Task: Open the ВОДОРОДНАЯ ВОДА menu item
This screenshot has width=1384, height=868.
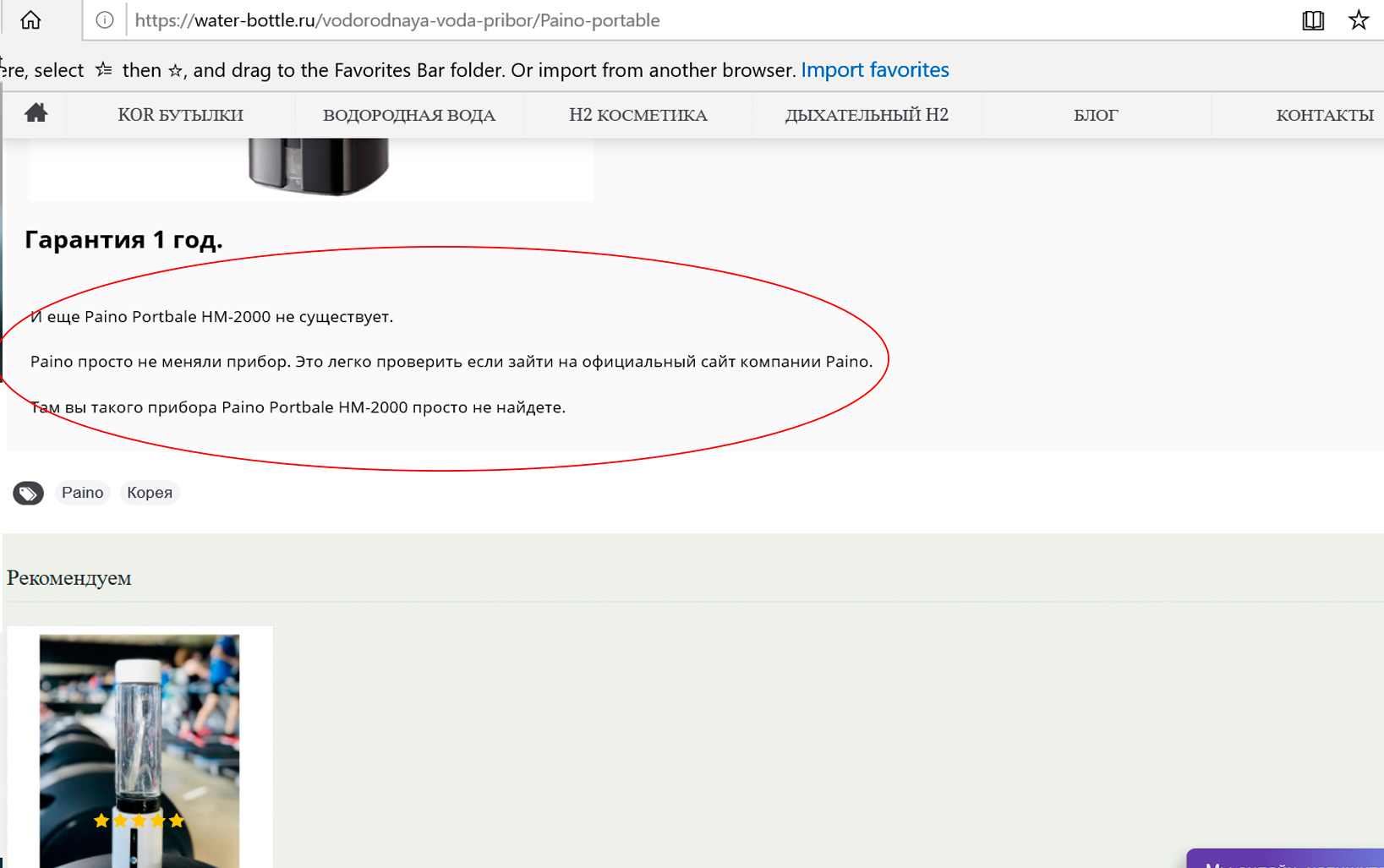Action: pos(409,115)
